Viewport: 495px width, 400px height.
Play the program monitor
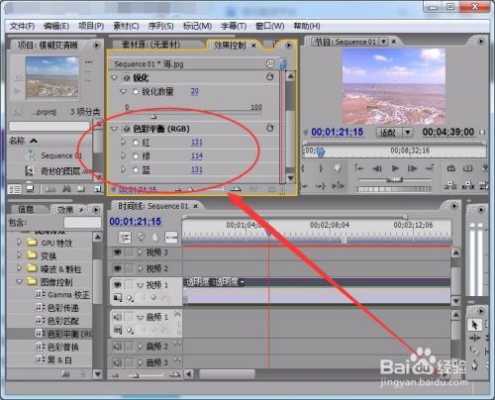(395, 168)
